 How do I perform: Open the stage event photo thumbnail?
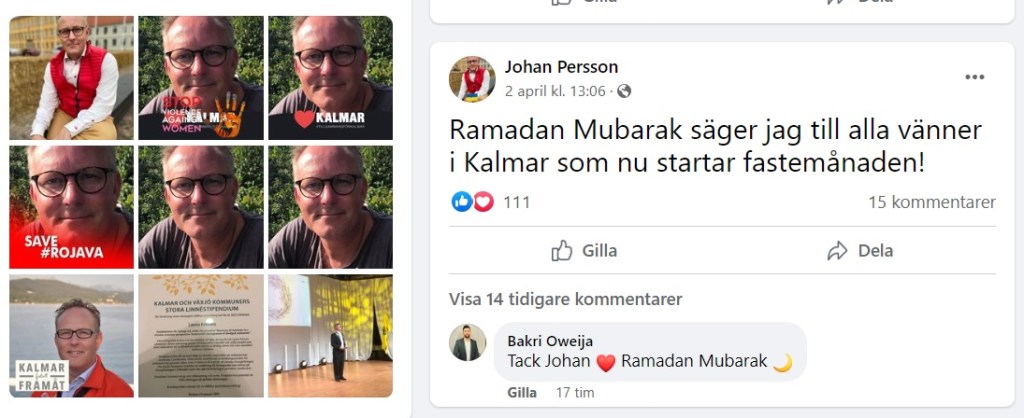click(330, 336)
